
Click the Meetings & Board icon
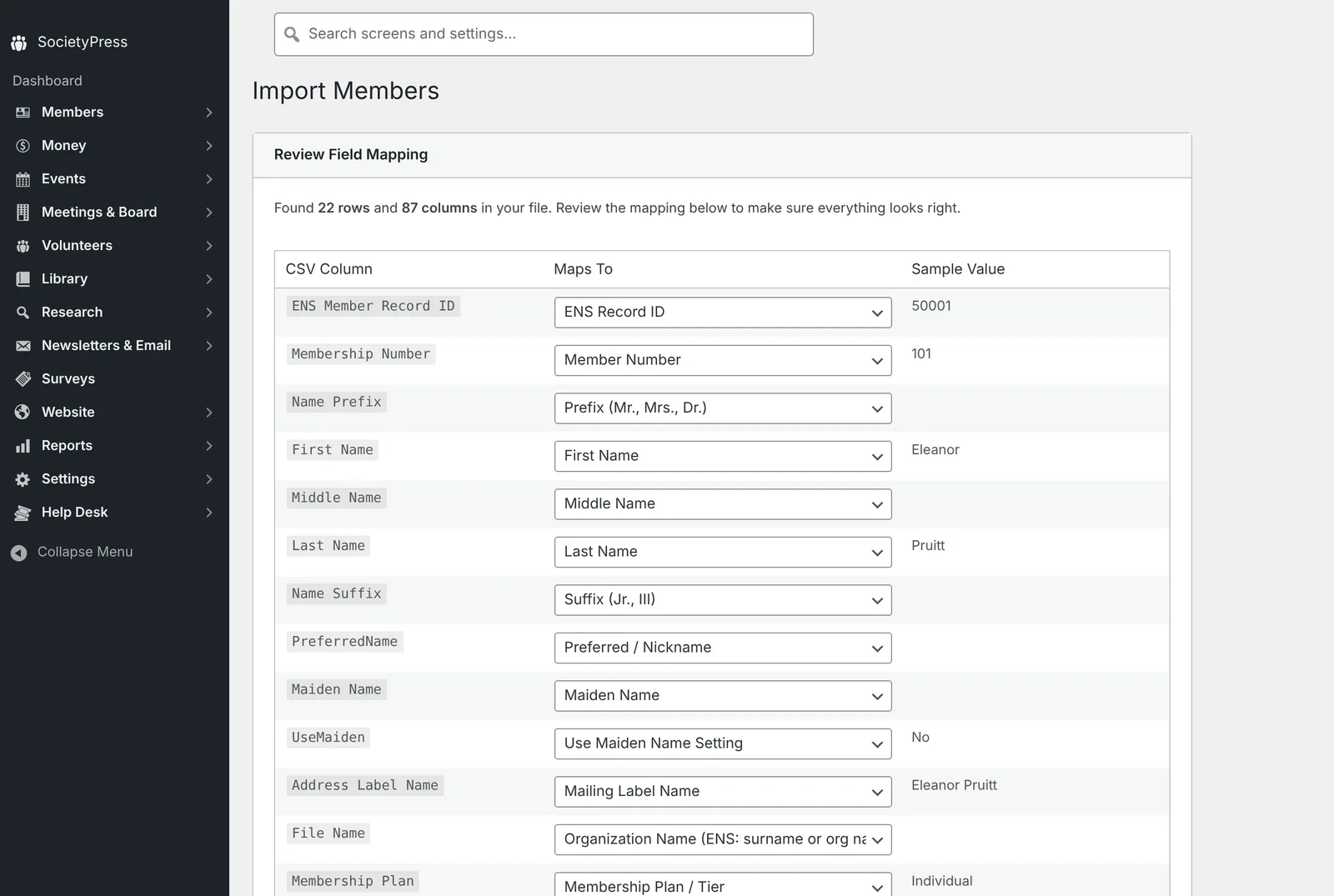point(23,213)
